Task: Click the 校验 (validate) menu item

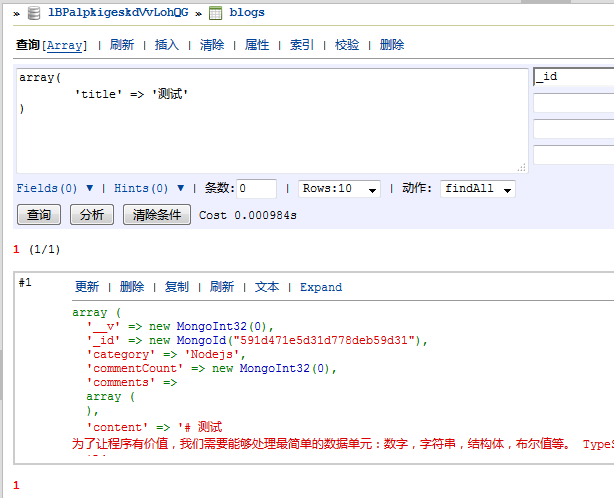Action: click(x=347, y=45)
